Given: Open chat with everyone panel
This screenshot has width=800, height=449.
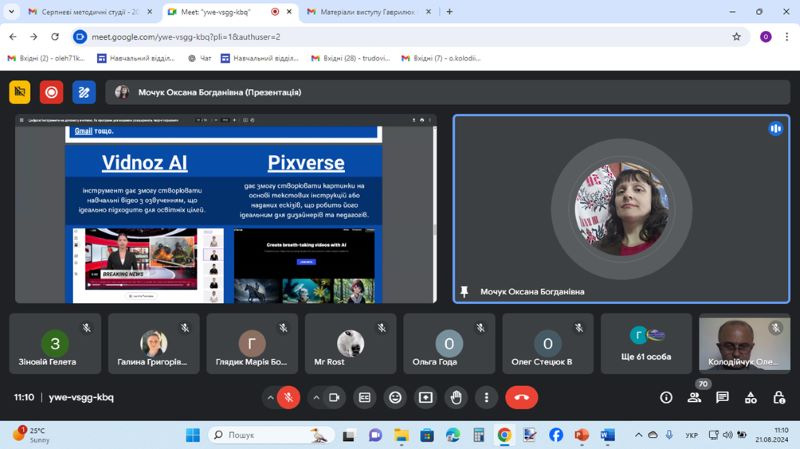Looking at the screenshot, I should (x=722, y=397).
